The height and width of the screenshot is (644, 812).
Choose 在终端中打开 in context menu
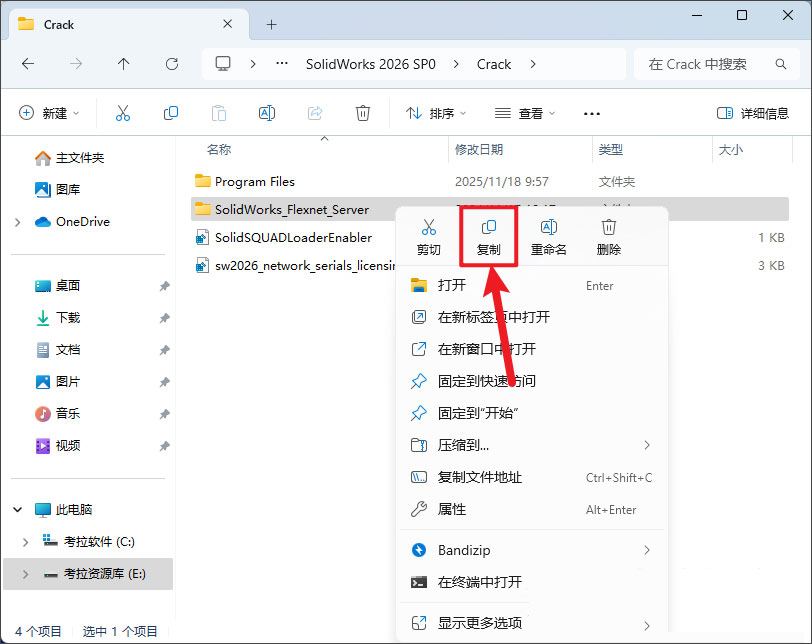coord(480,582)
